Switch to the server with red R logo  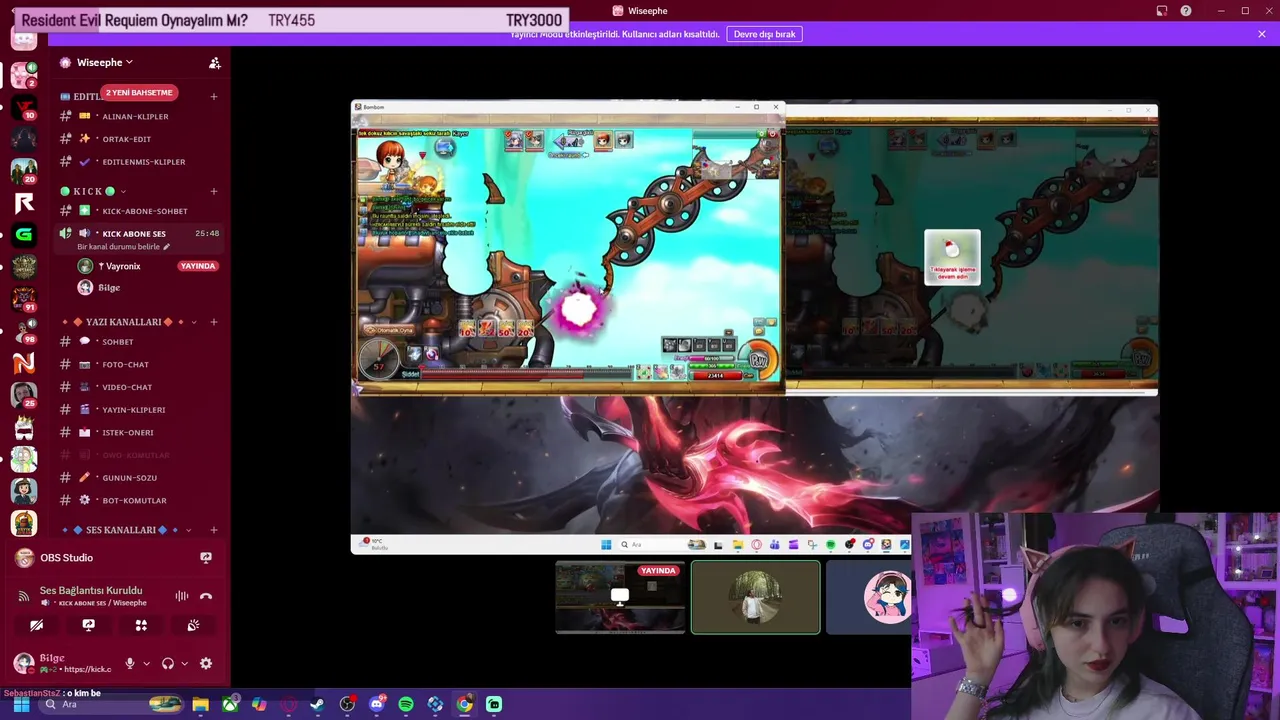(x=24, y=203)
